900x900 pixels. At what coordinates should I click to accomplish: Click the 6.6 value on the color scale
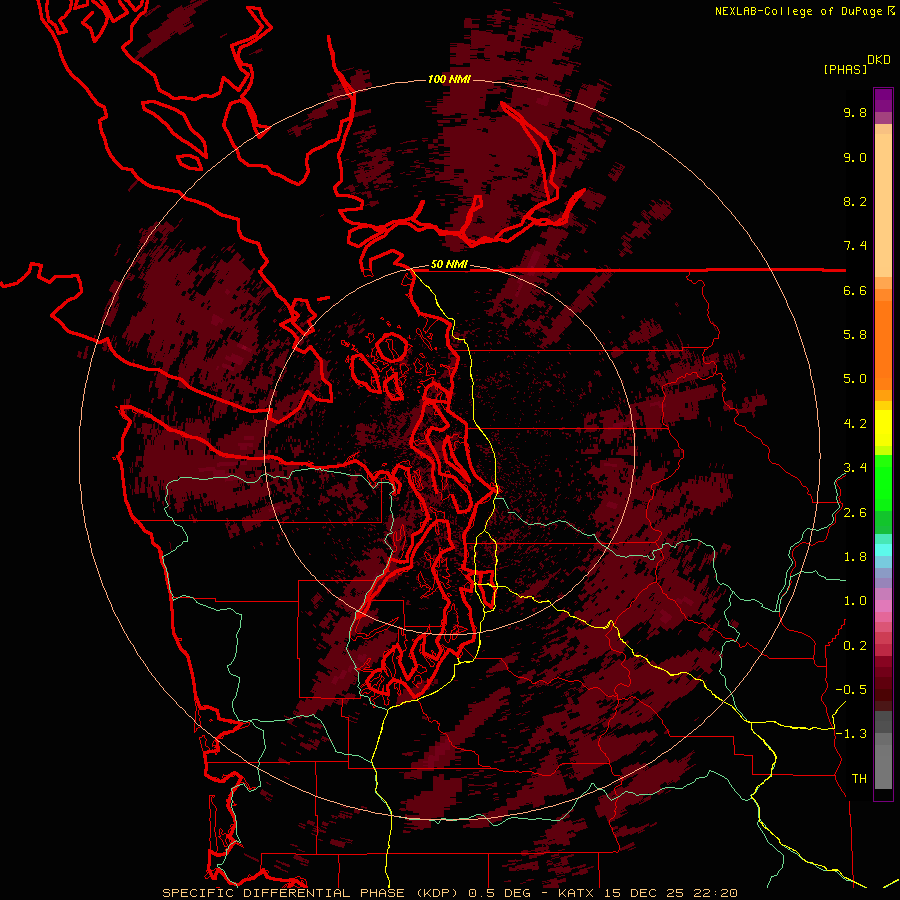click(x=855, y=290)
